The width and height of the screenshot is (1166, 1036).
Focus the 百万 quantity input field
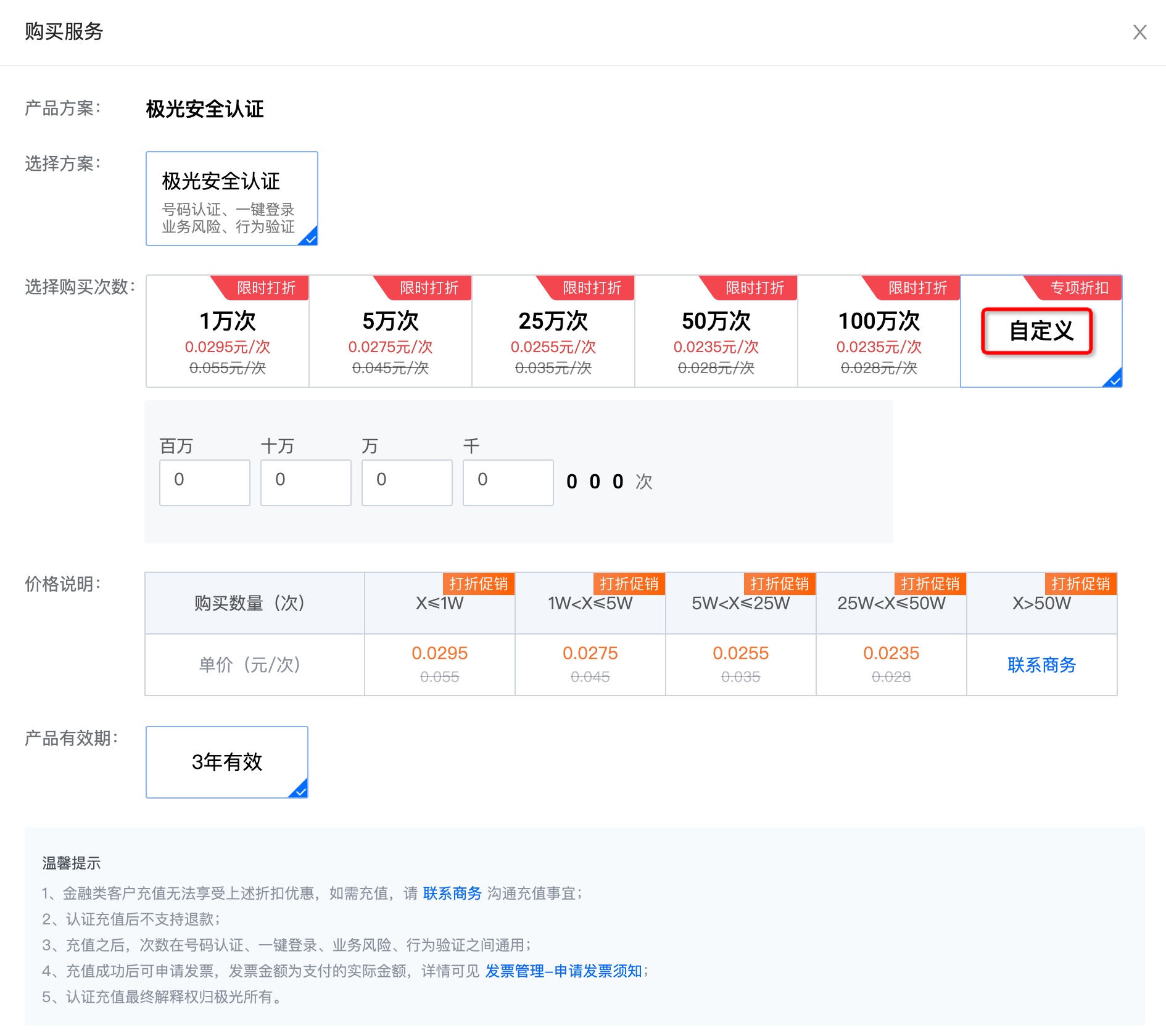pos(205,482)
